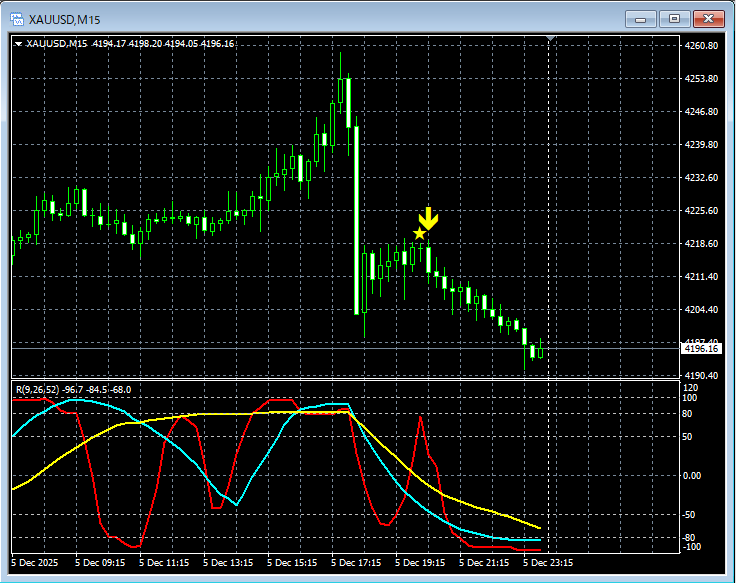Click the 5 Dec 23:15 time axis label

point(548,562)
